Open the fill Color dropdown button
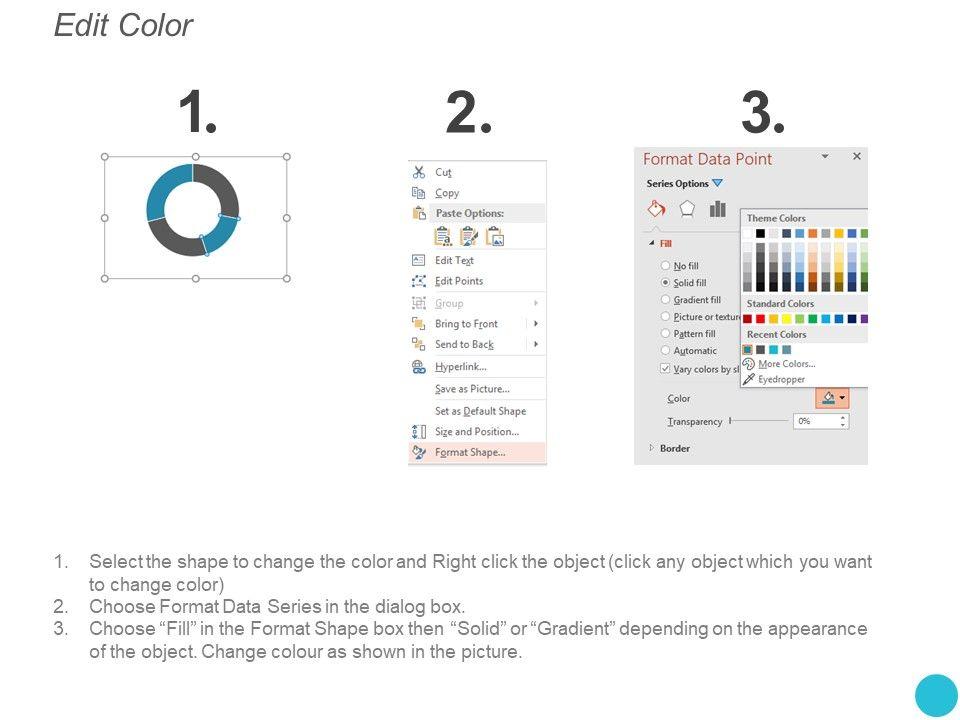 coord(832,398)
